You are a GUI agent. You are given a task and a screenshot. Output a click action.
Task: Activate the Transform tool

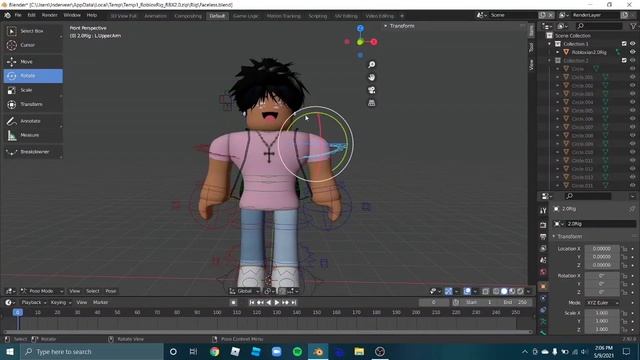(x=33, y=104)
